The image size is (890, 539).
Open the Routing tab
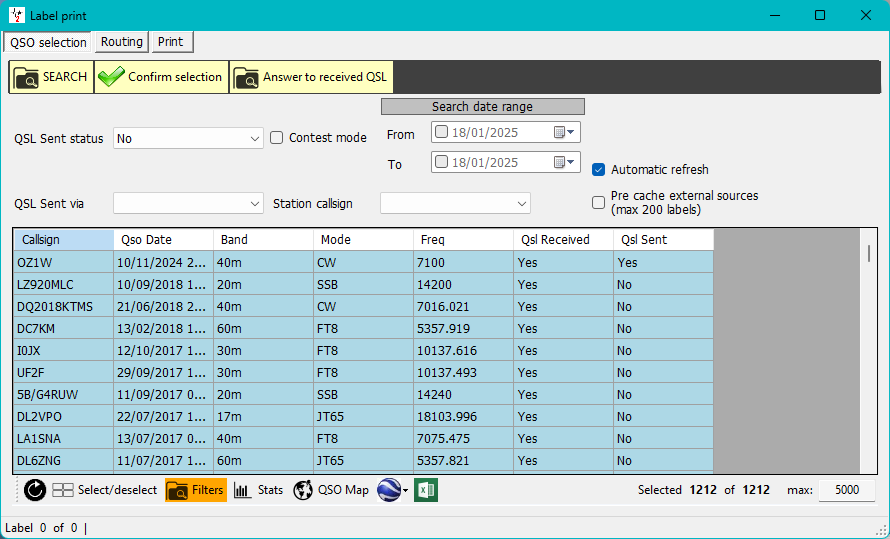tap(121, 41)
